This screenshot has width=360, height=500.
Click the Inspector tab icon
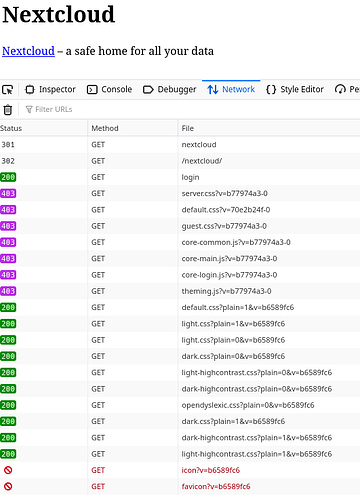(30, 89)
